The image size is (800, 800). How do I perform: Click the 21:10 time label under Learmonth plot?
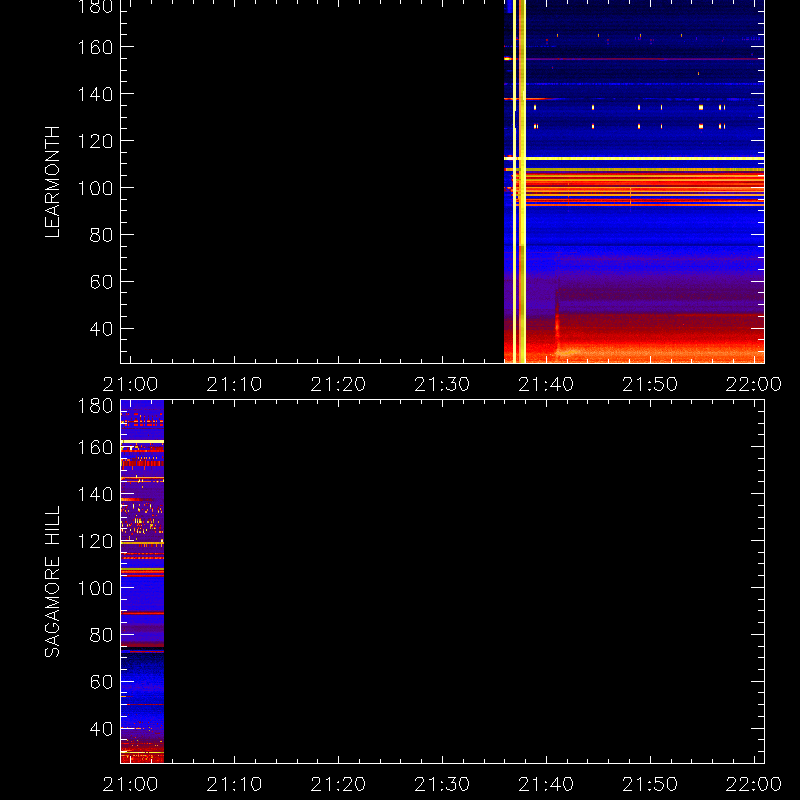pos(234,384)
